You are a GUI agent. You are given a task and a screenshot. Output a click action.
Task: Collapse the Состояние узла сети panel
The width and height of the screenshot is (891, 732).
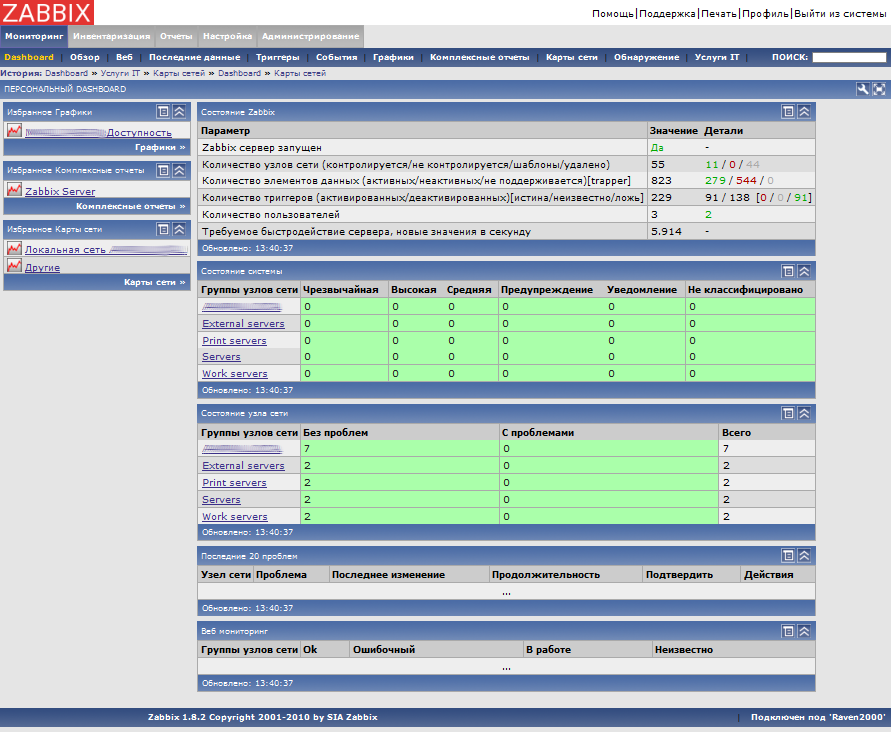click(x=804, y=413)
